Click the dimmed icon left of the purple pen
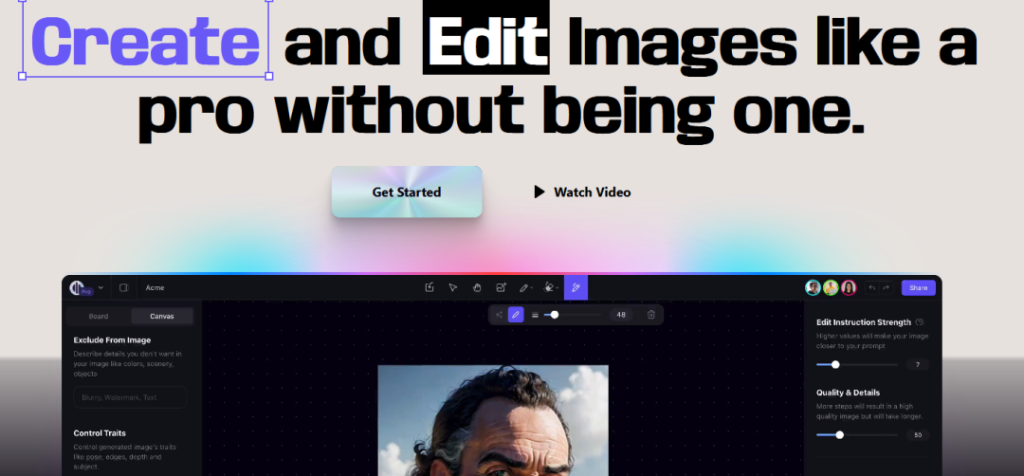Viewport: 1024px width, 476px height. pyautogui.click(x=499, y=315)
